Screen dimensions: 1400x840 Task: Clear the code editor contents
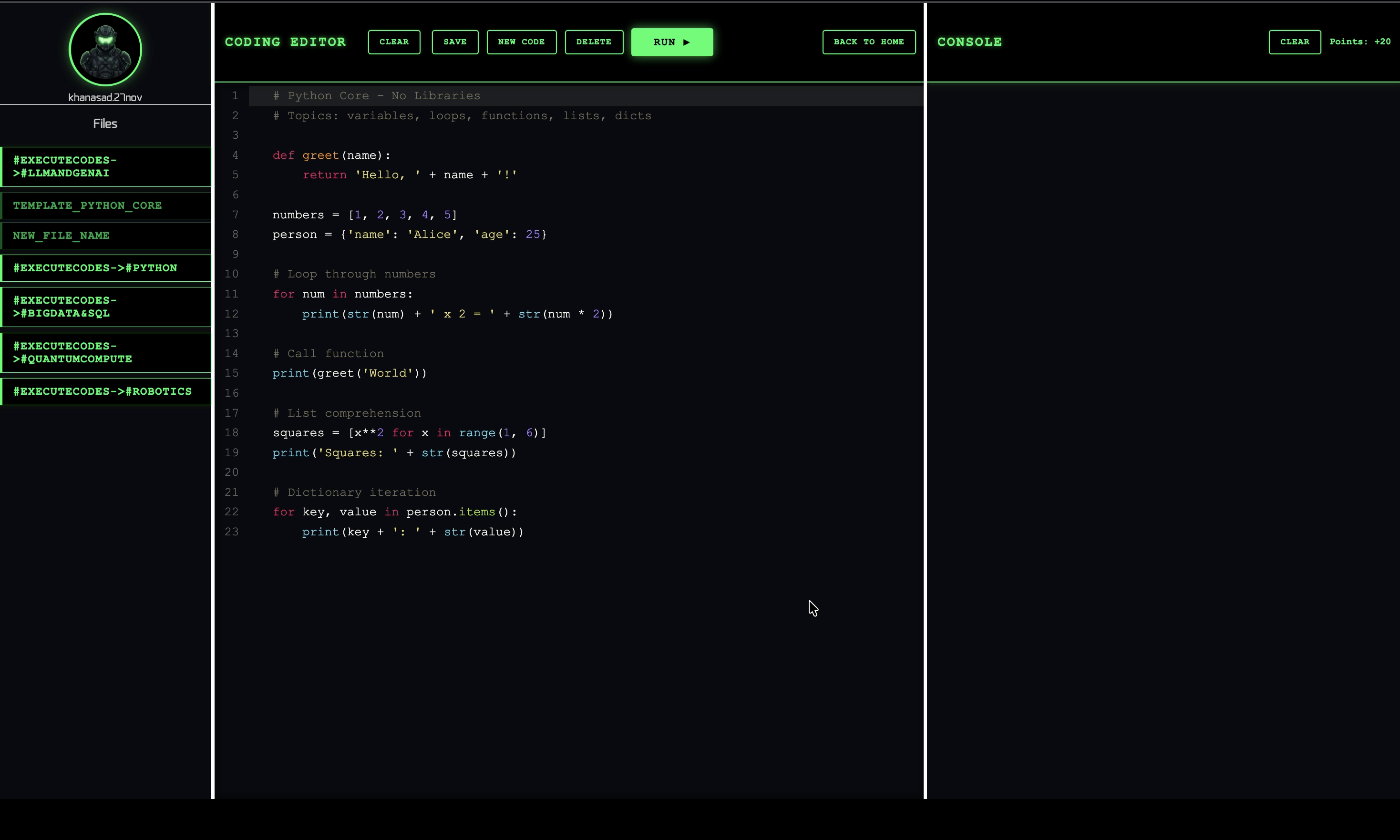394,42
